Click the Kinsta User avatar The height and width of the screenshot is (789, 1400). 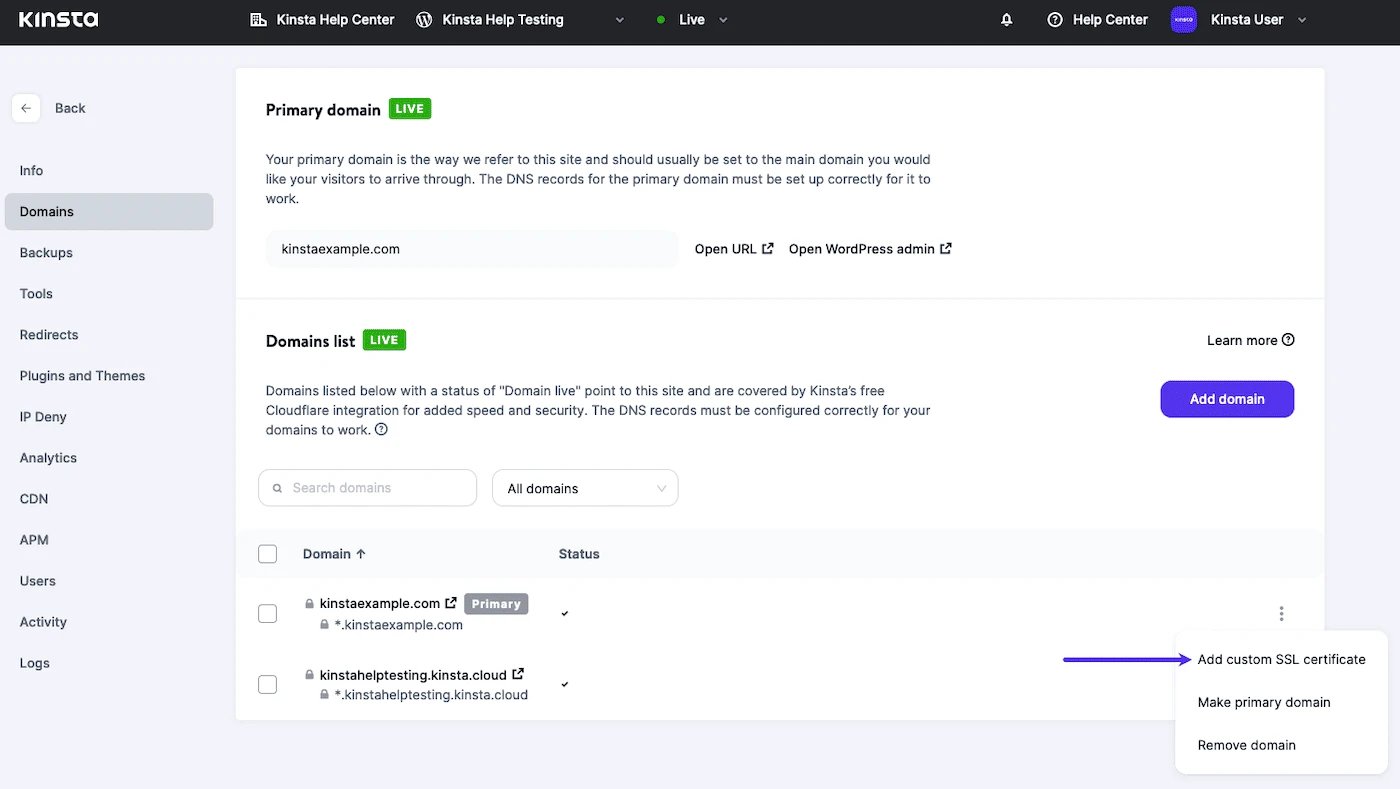point(1184,20)
